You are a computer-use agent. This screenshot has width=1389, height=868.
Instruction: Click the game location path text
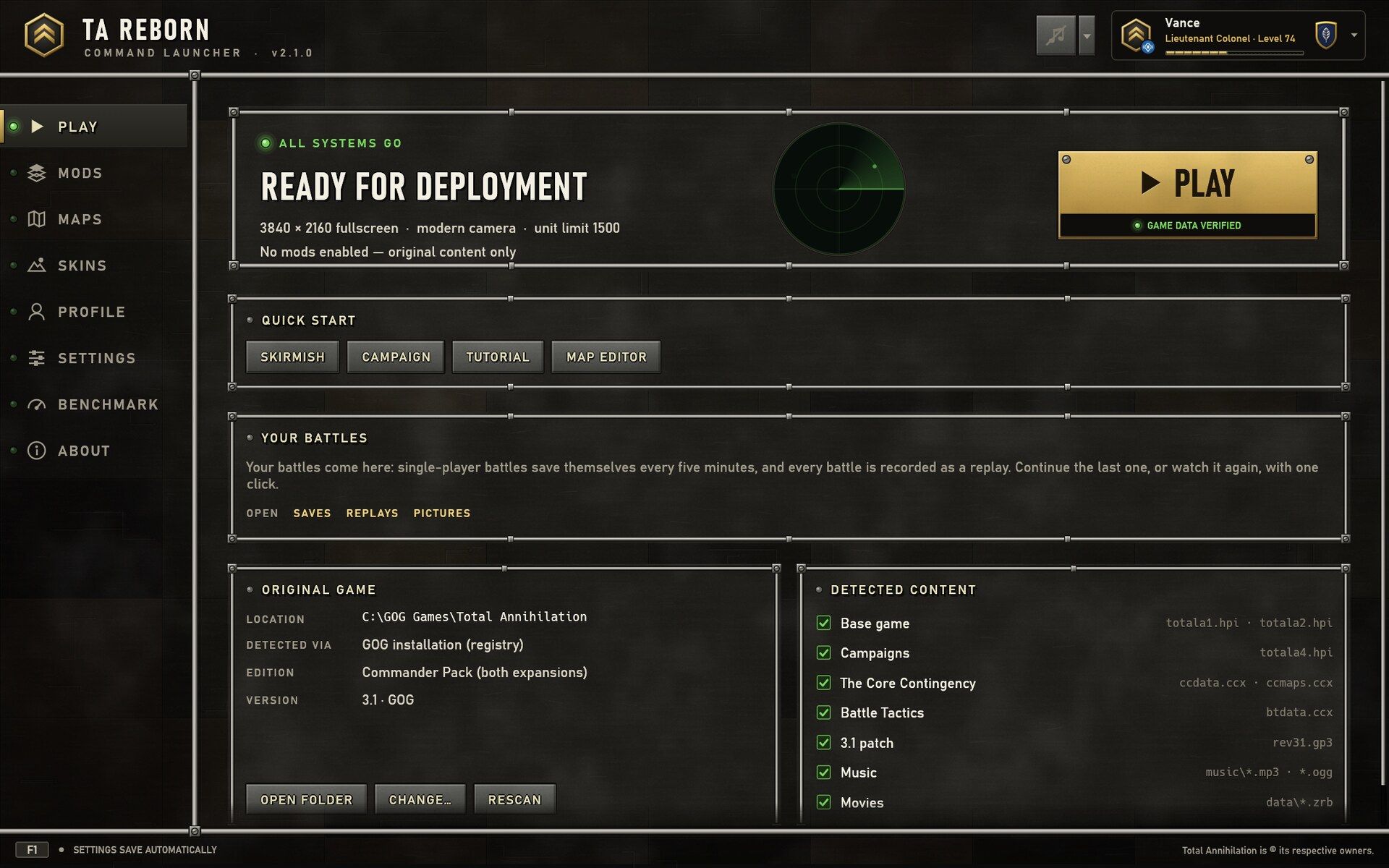click(x=475, y=616)
